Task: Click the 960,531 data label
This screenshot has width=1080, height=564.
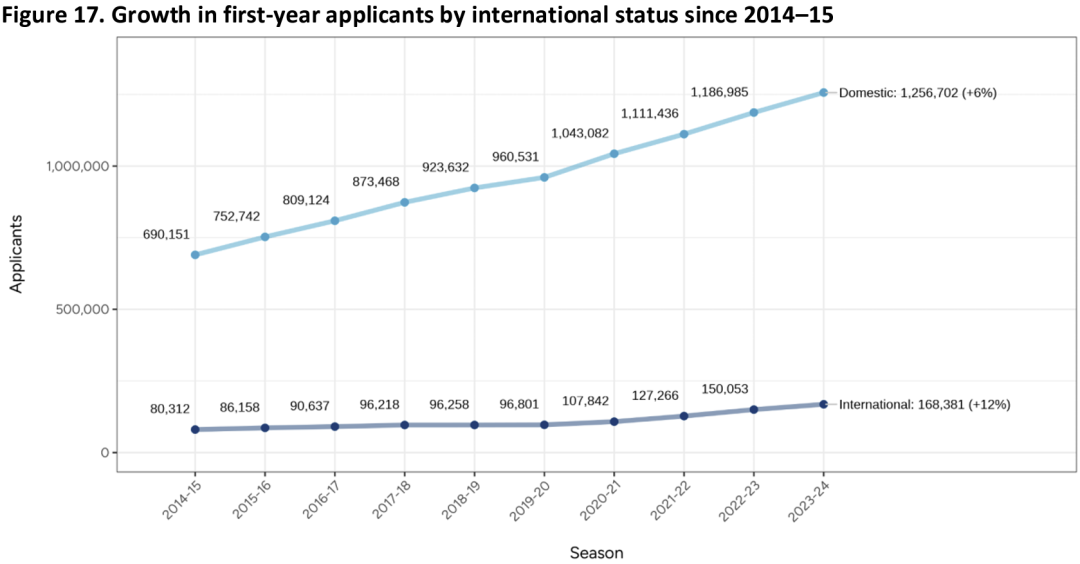Action: point(515,157)
